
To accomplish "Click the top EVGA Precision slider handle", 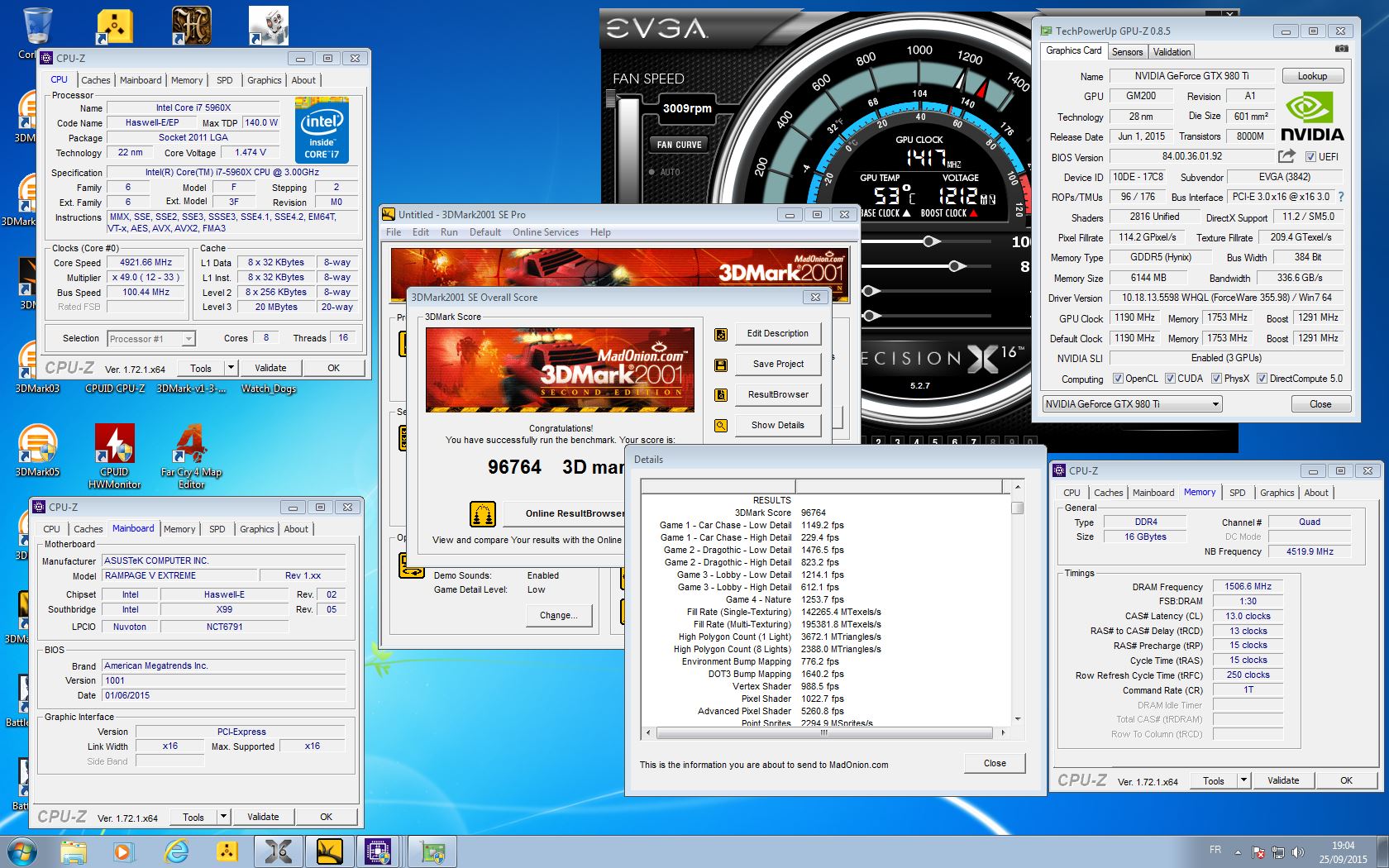I will click(931, 241).
